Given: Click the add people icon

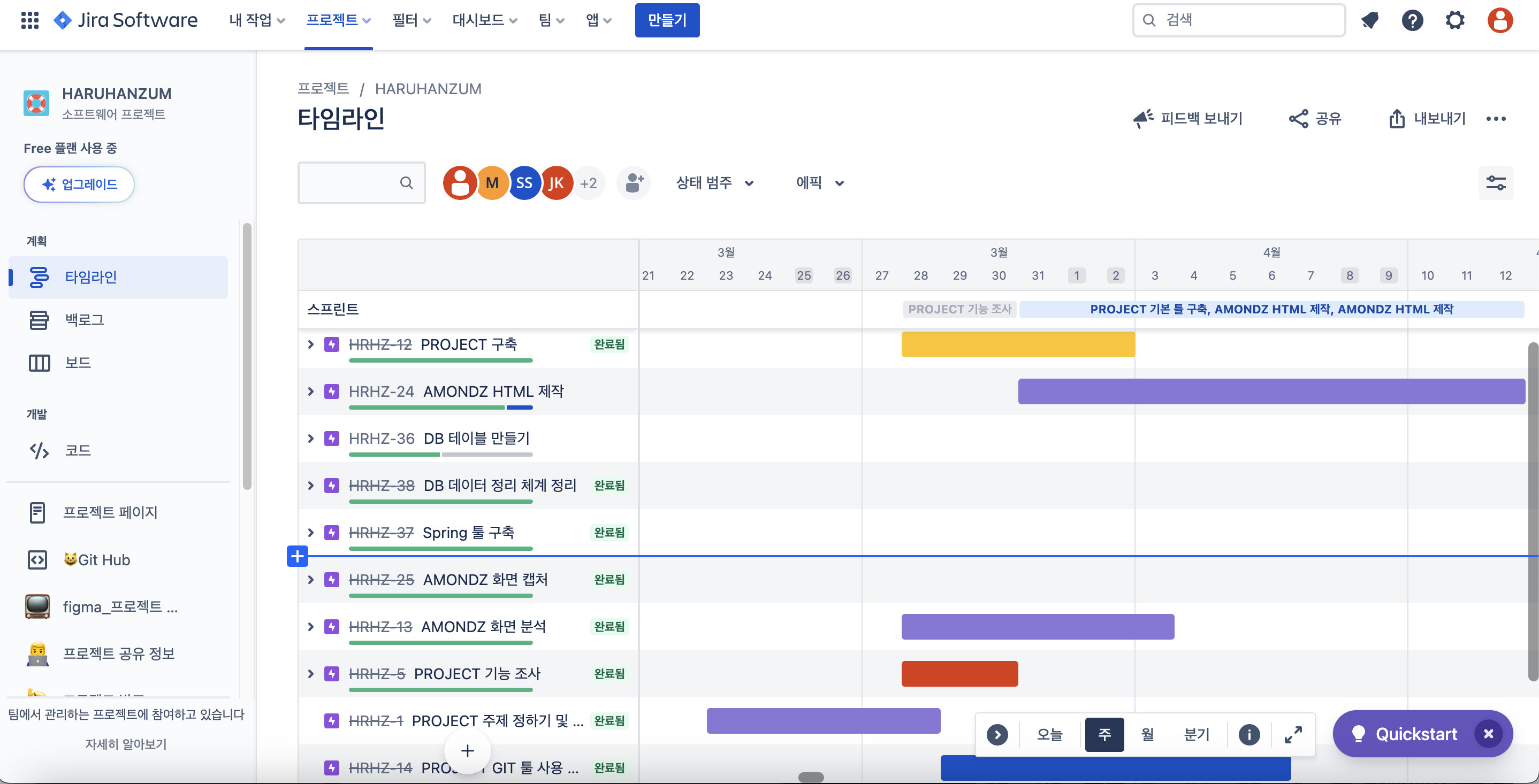Looking at the screenshot, I should coord(634,183).
